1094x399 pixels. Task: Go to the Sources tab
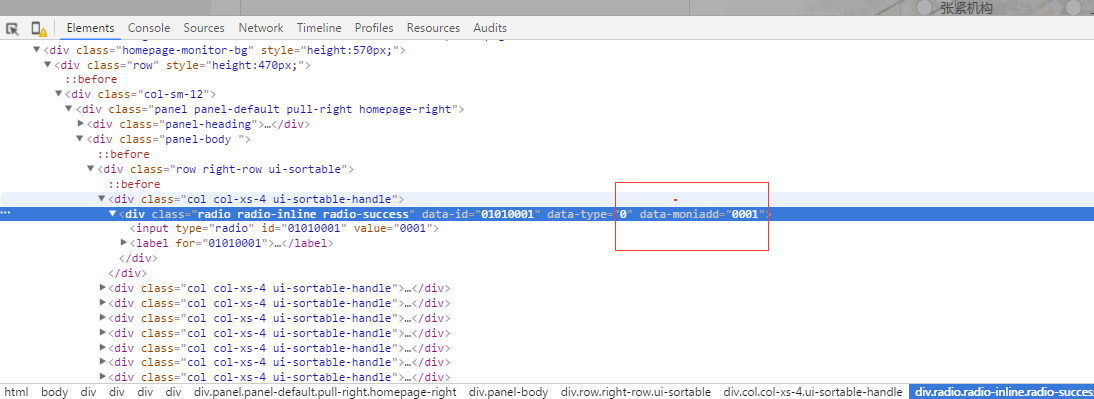[204, 28]
